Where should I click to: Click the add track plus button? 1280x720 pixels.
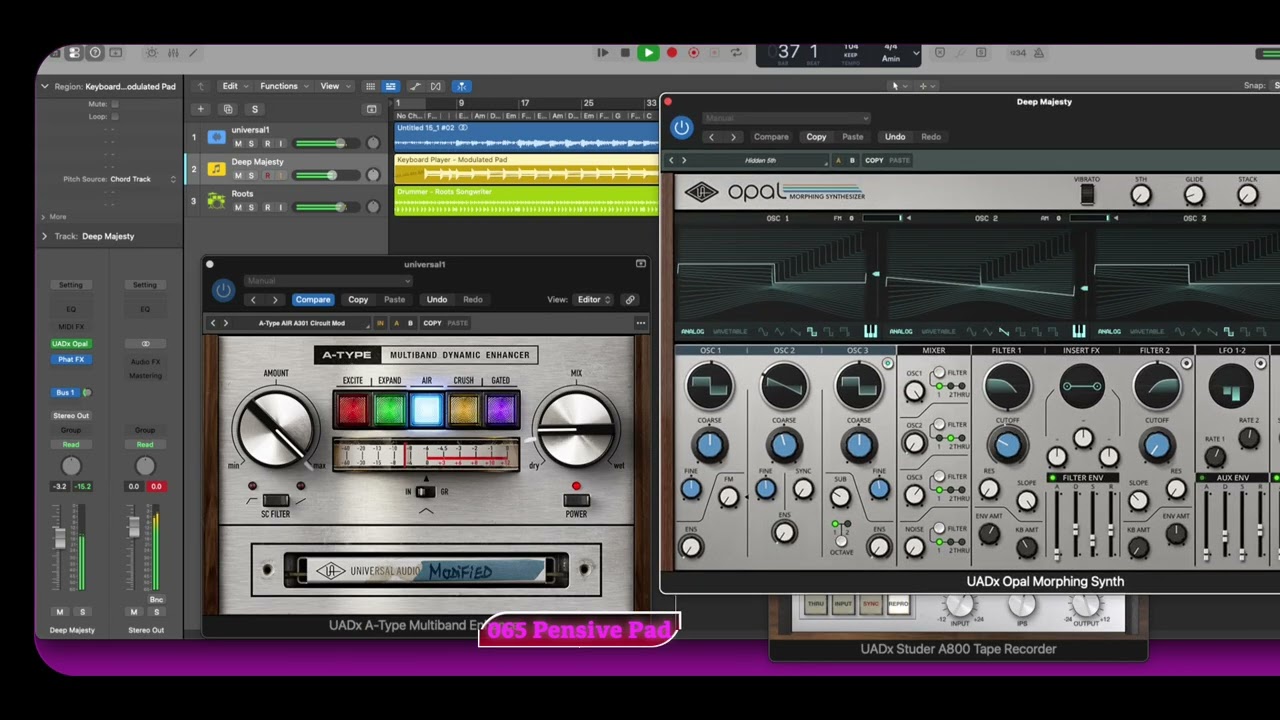(200, 109)
